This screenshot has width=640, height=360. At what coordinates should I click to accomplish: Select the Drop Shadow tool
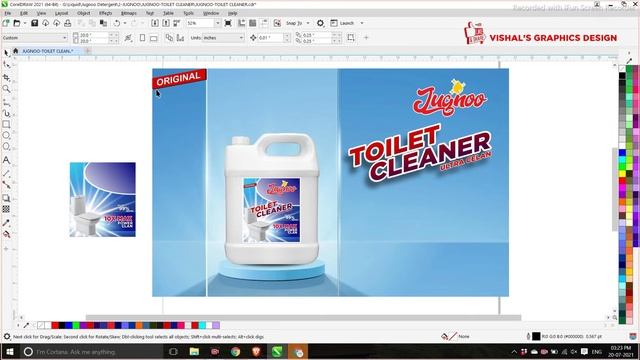[6, 198]
